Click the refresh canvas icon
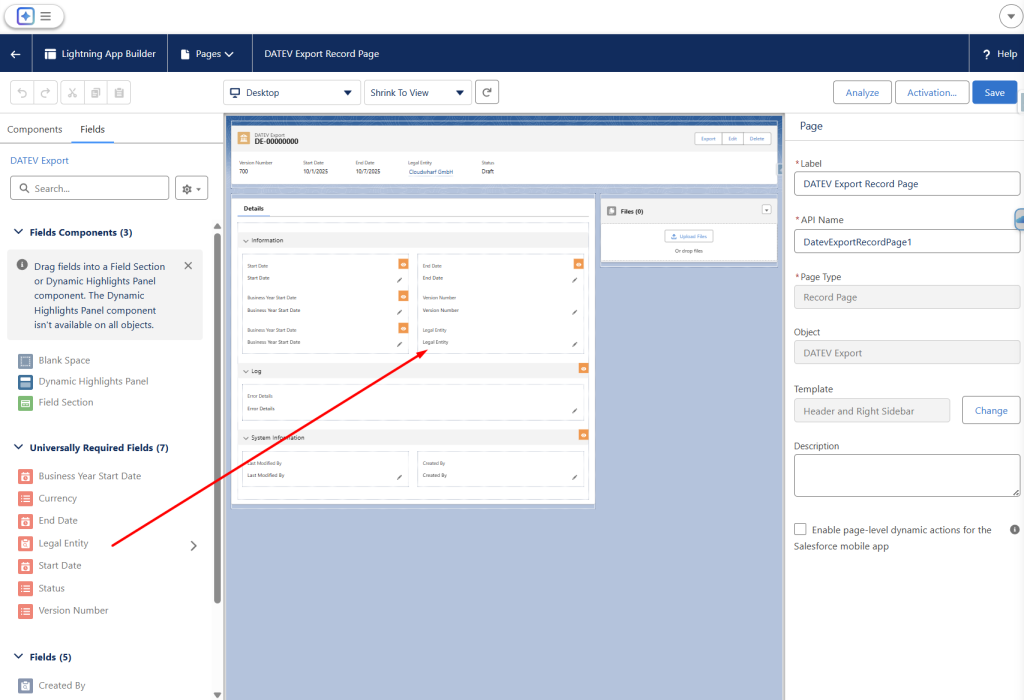The height and width of the screenshot is (700, 1024). coord(487,92)
